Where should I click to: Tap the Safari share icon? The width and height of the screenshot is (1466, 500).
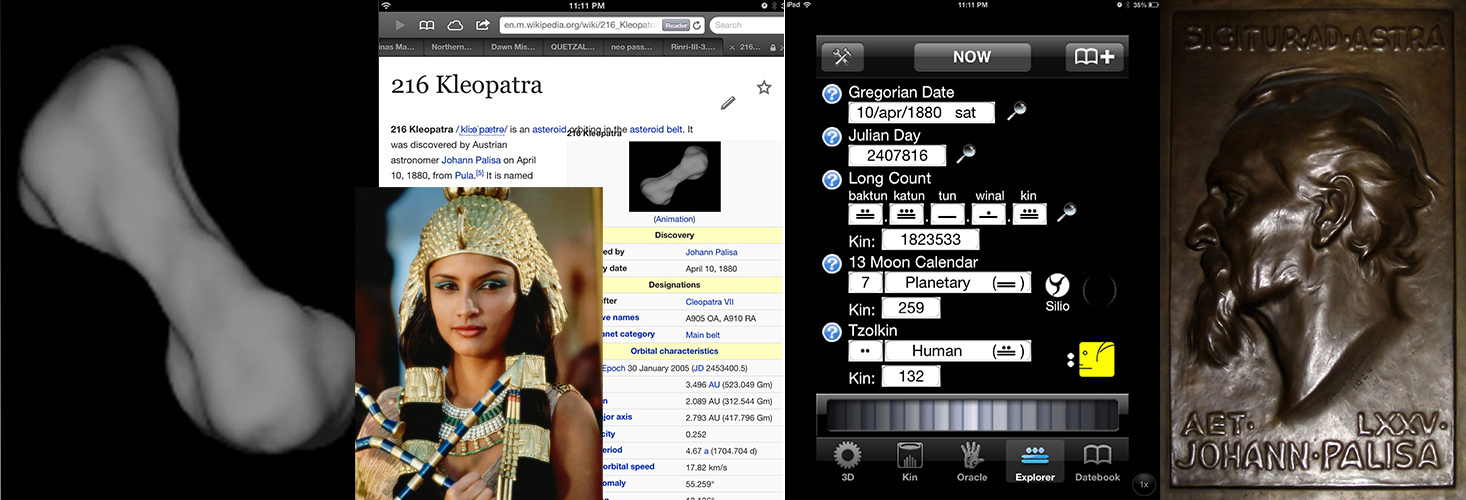[x=483, y=25]
